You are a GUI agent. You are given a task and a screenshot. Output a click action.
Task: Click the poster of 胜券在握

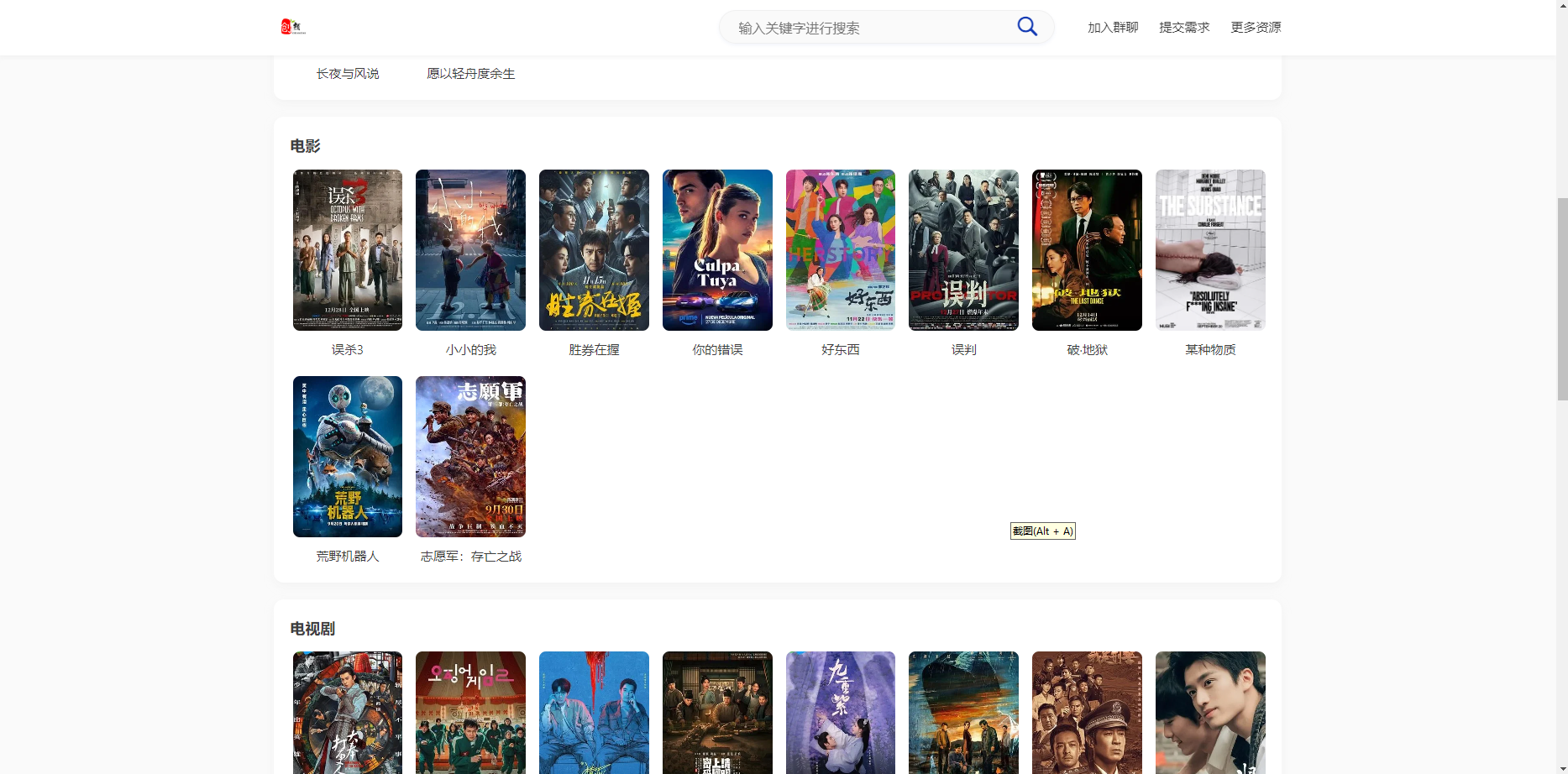point(593,249)
